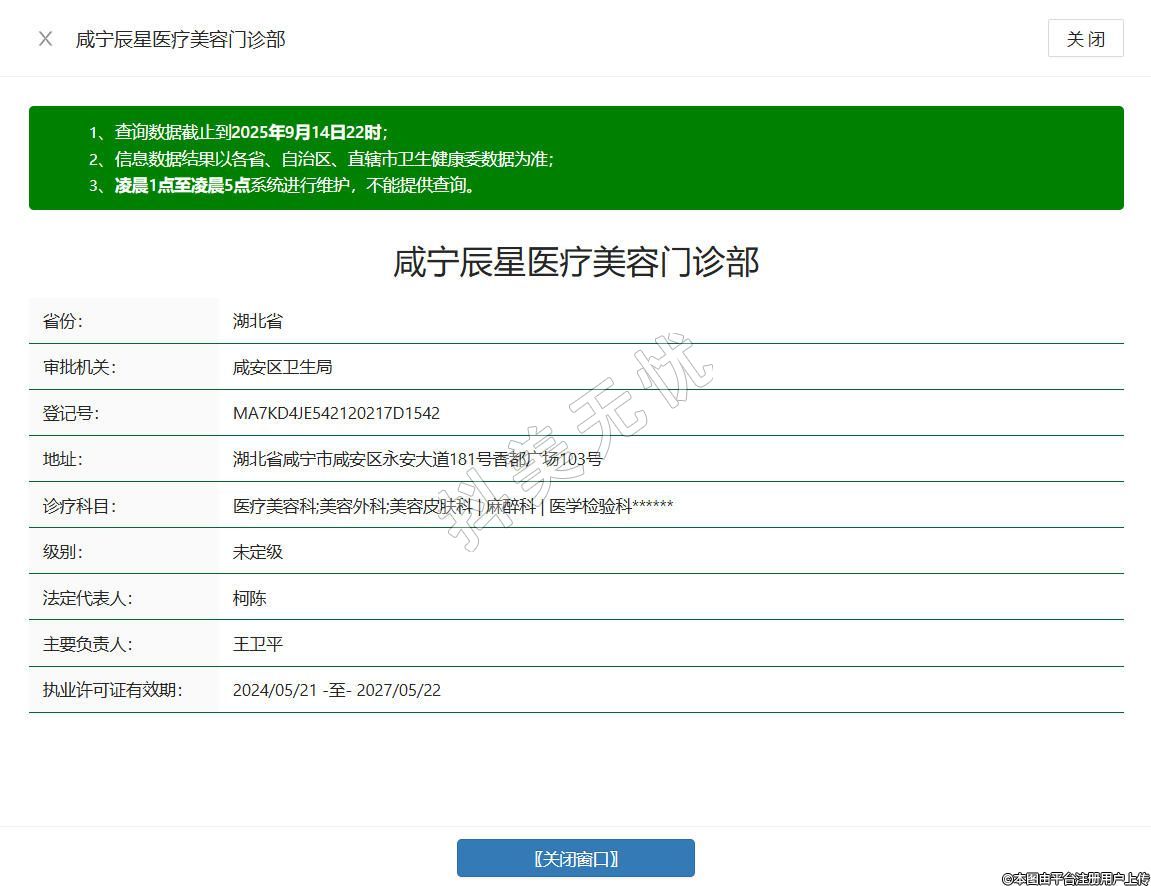
Task: Click the main person in charge 王卫平
Action: [258, 644]
